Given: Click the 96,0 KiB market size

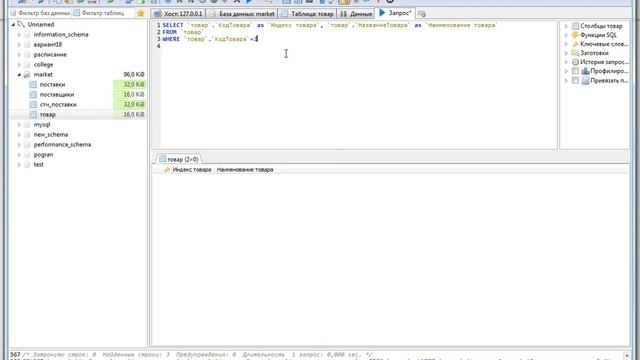Looking at the screenshot, I should (x=134, y=75).
